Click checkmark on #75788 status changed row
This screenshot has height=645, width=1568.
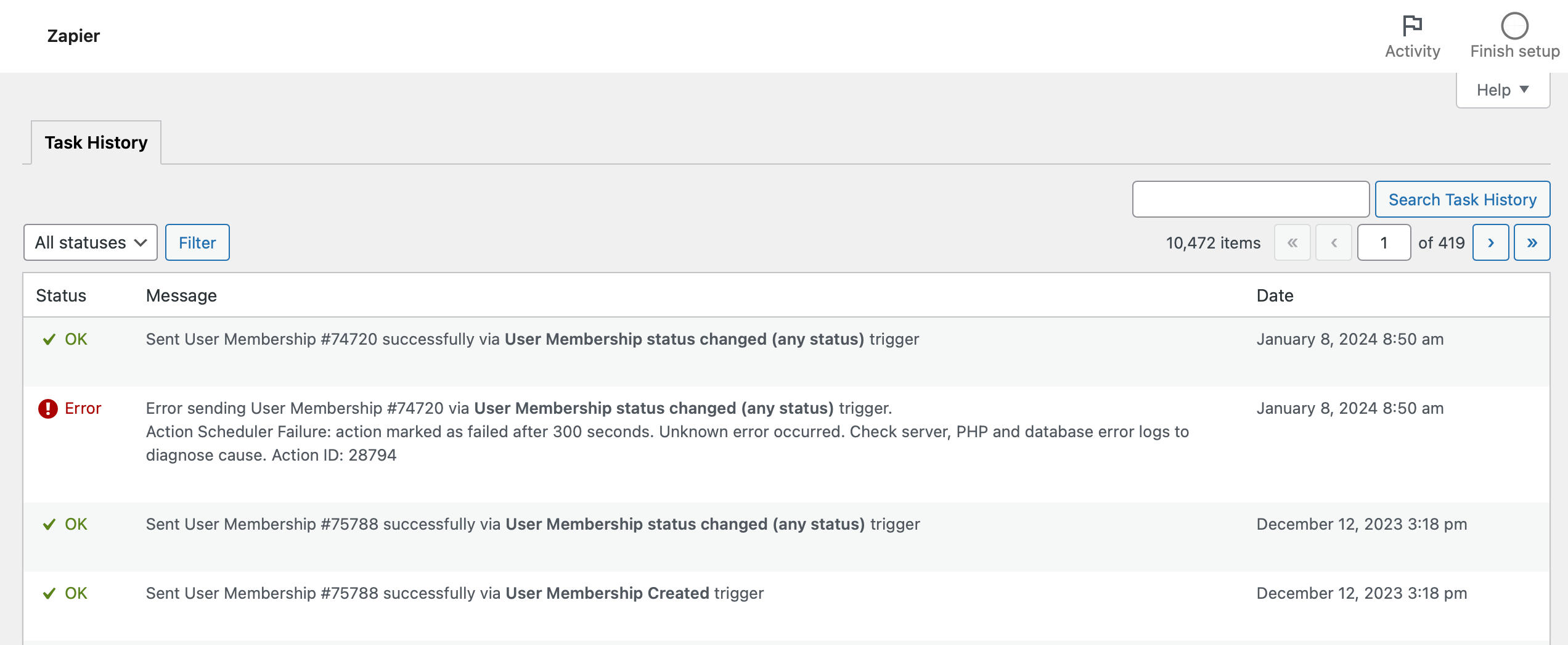tap(49, 524)
